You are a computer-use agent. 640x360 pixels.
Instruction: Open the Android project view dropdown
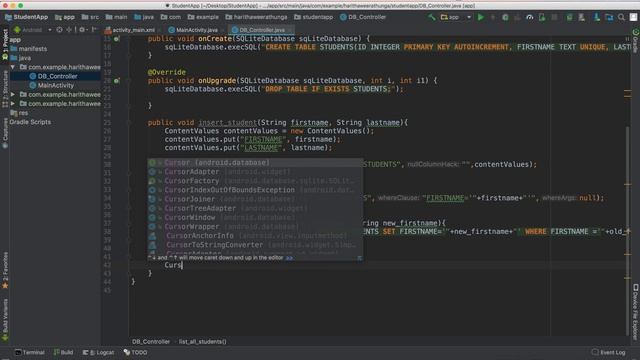click(33, 30)
